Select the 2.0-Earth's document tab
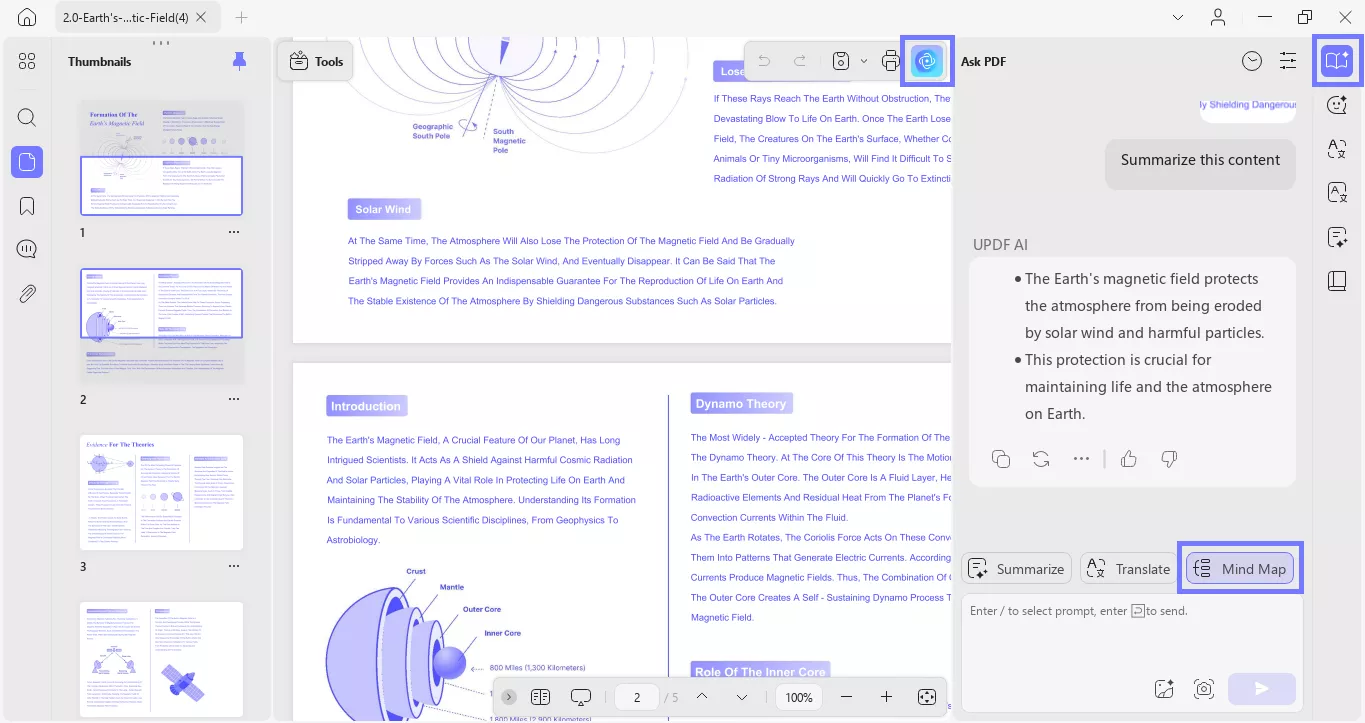 [x=138, y=18]
